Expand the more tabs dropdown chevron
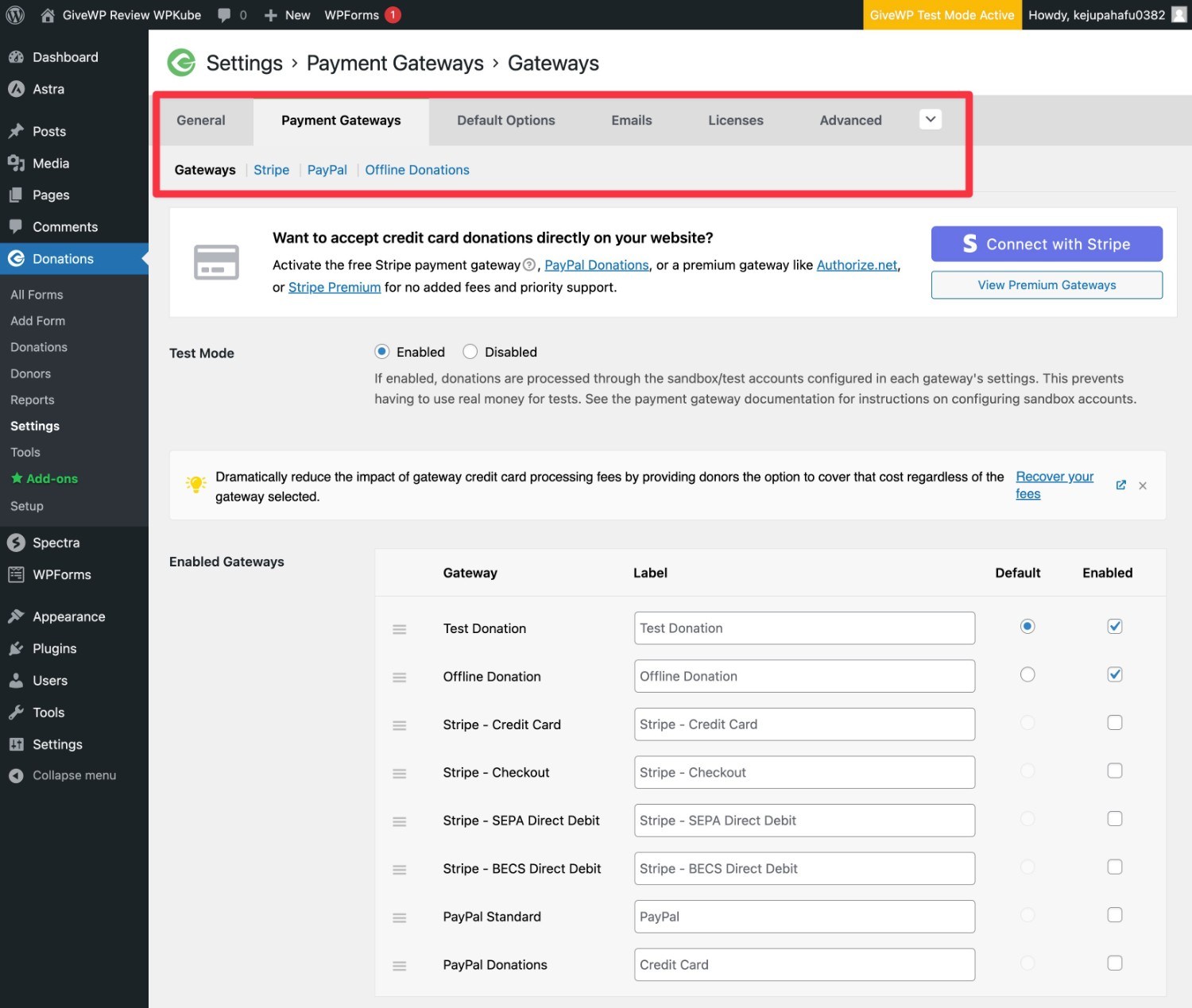1192x1008 pixels. coord(931,119)
